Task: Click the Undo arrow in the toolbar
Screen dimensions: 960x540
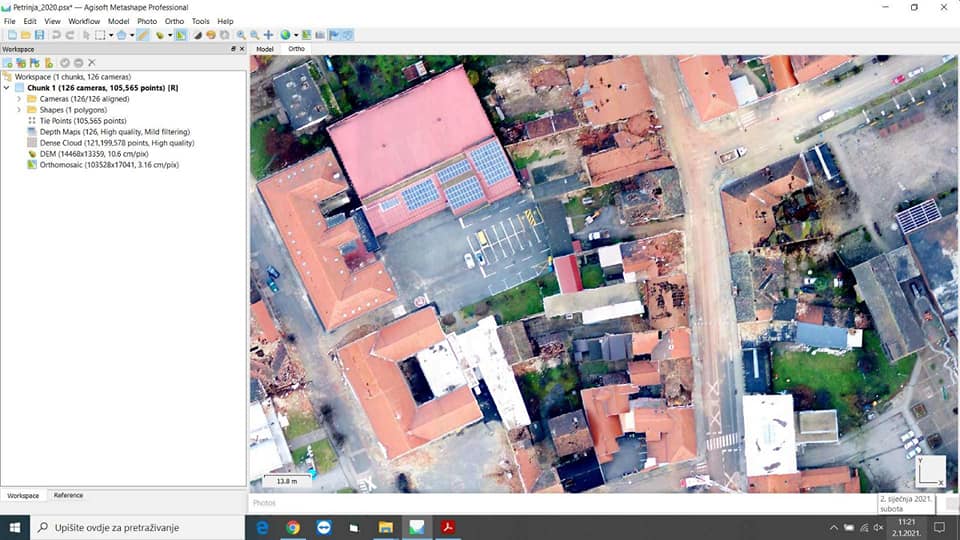Action: [x=56, y=35]
